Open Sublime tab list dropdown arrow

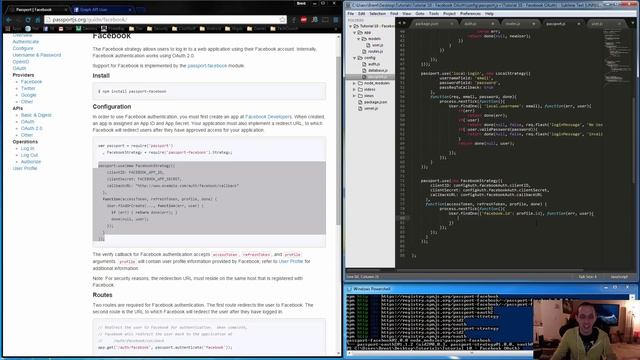(x=634, y=24)
